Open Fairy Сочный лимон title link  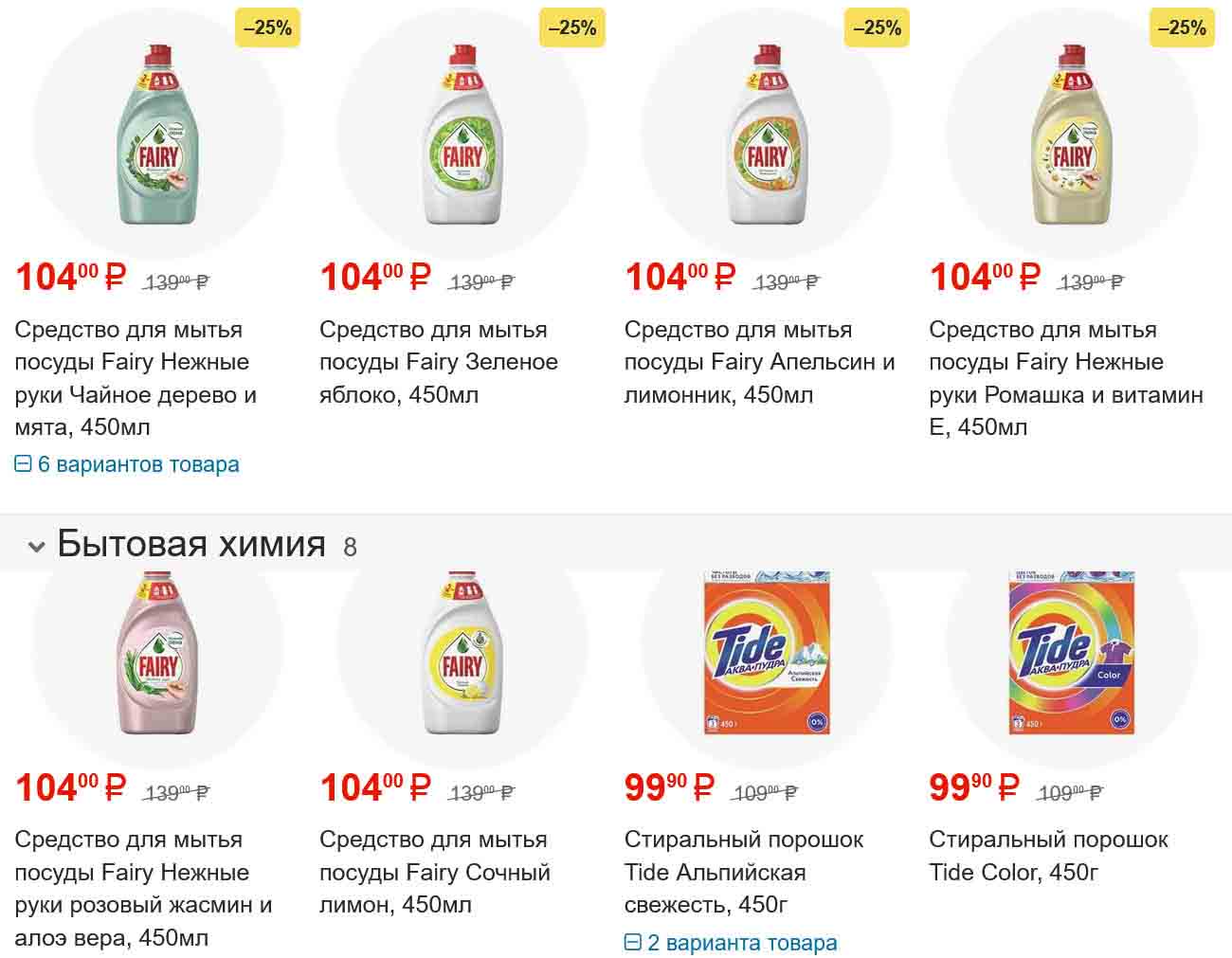pyautogui.click(x=434, y=872)
